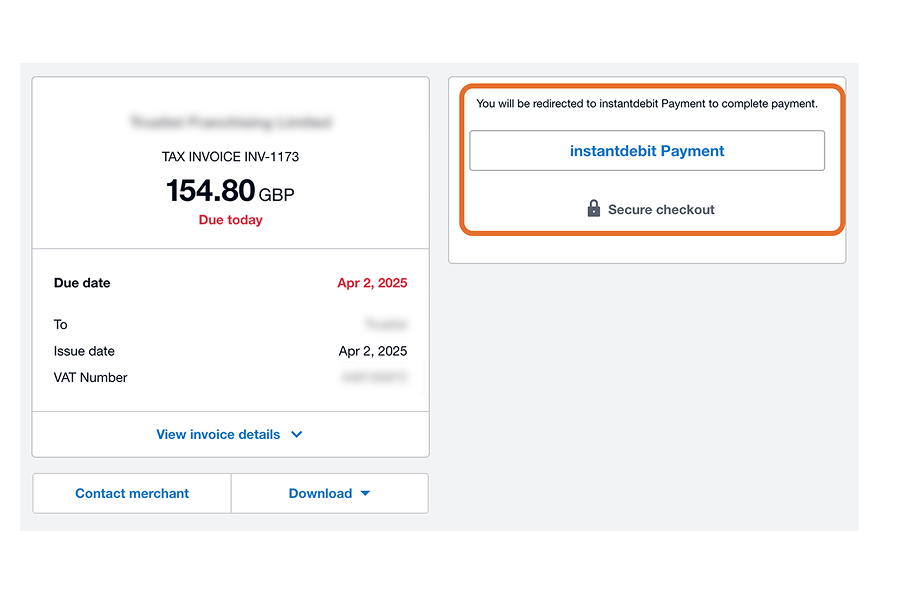Click the instantdebit Payment button
Image resolution: width=900 pixels, height=593 pixels.
[x=647, y=150]
